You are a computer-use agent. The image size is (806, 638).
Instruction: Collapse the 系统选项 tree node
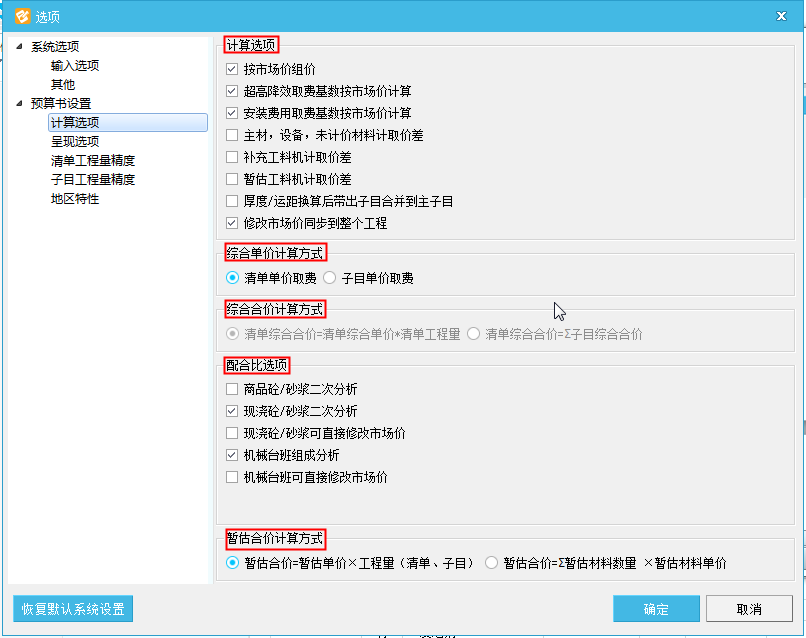[19, 47]
